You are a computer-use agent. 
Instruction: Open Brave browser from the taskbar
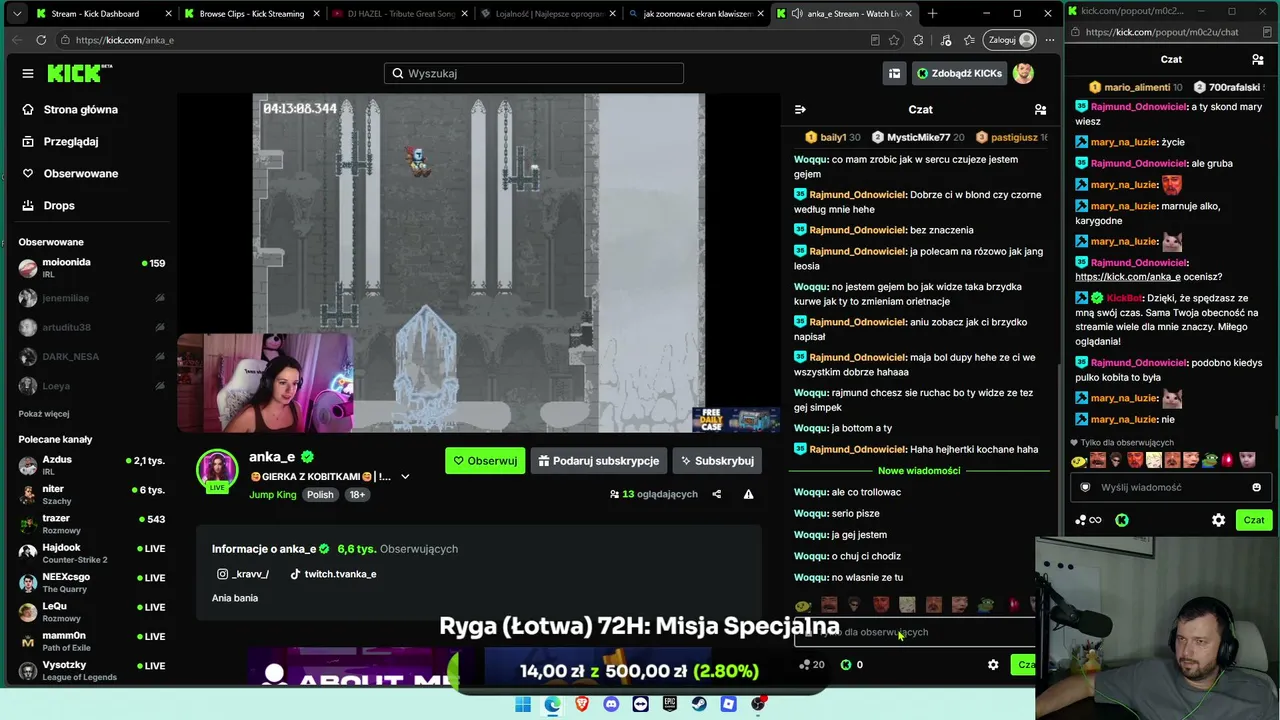[581, 704]
